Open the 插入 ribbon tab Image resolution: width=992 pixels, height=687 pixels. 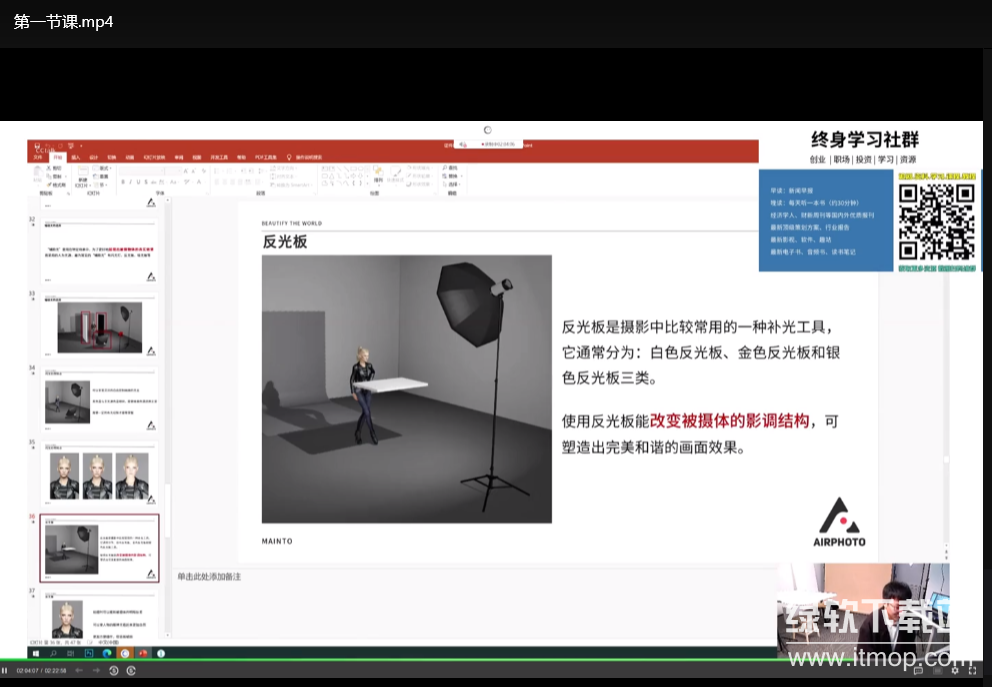pyautogui.click(x=75, y=157)
